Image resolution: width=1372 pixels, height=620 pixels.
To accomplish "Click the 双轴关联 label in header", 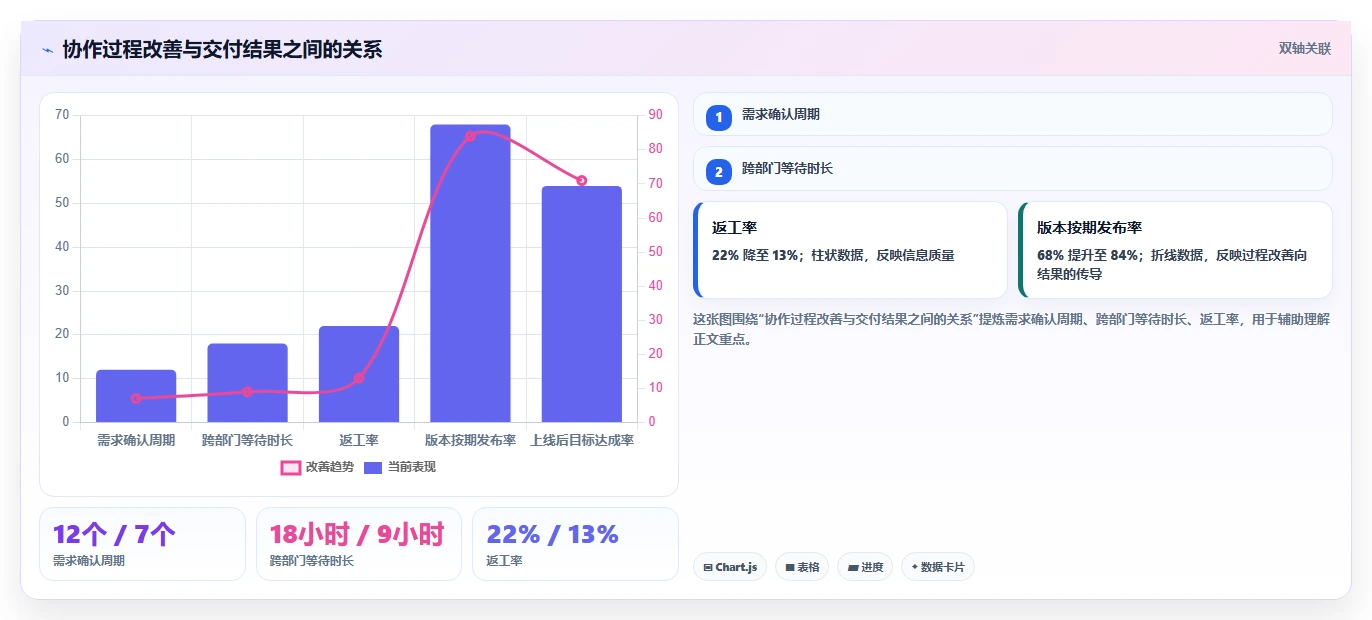I will coord(1305,48).
